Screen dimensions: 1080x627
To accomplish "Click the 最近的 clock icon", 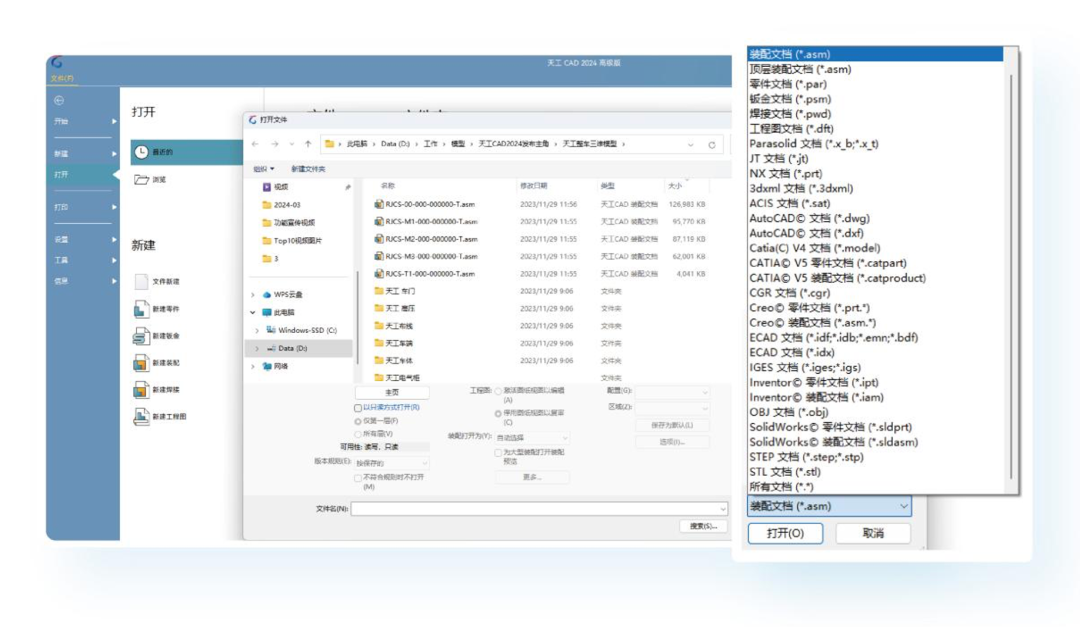I will (141, 152).
